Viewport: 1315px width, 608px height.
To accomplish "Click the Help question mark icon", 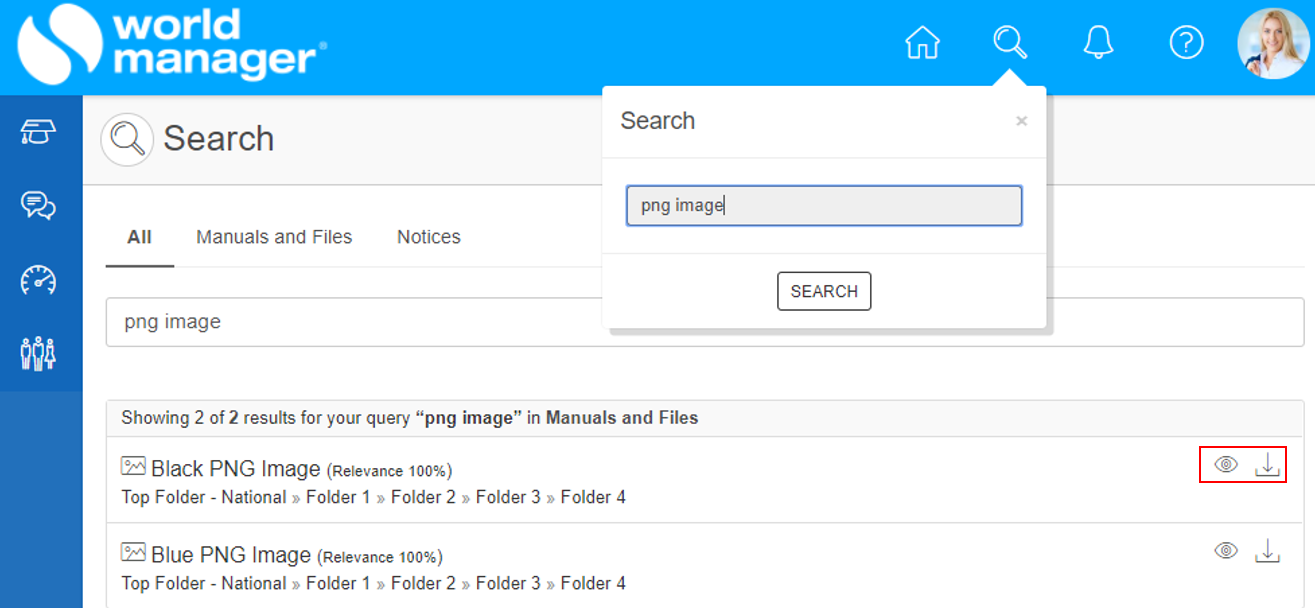I will pyautogui.click(x=1186, y=43).
